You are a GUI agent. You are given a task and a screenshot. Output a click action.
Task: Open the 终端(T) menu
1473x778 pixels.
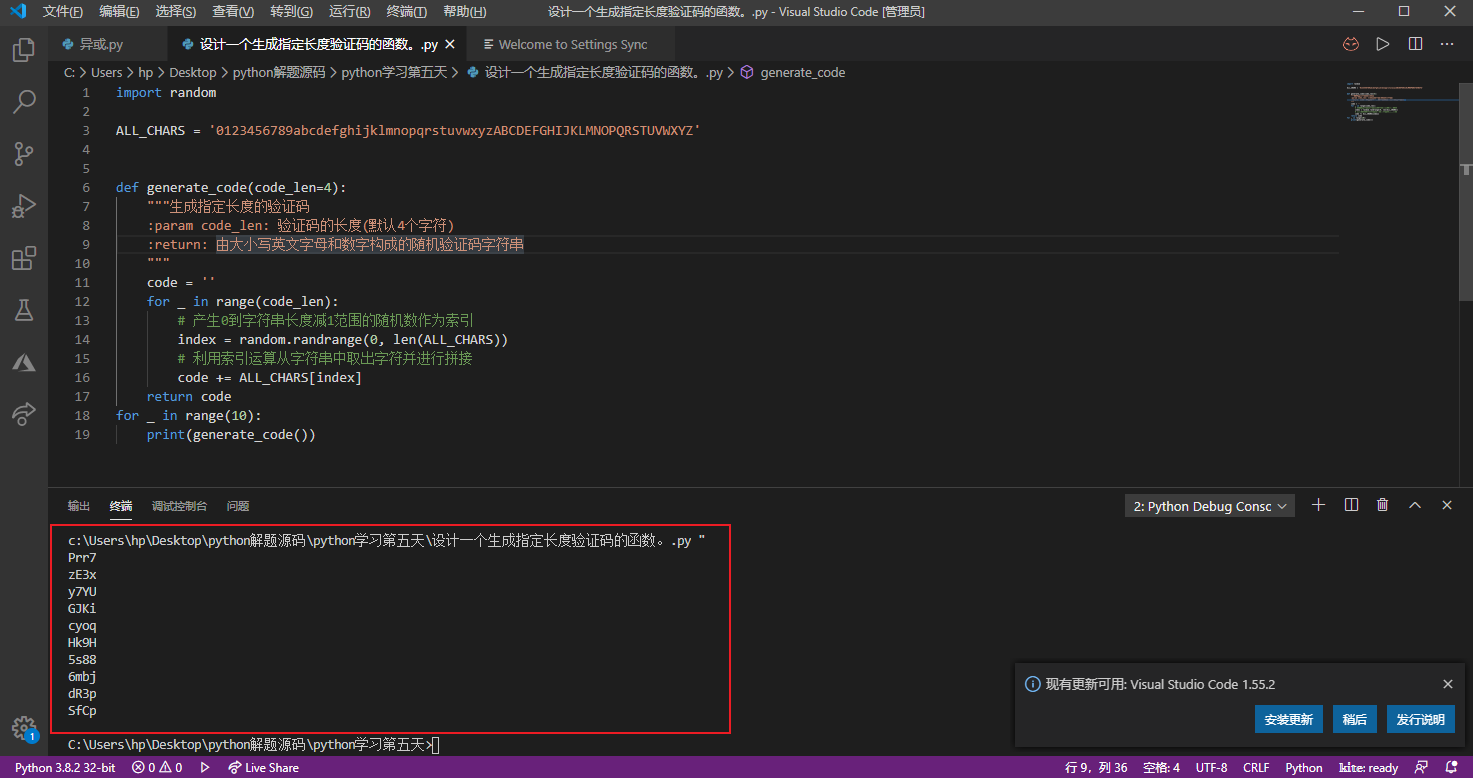pyautogui.click(x=406, y=11)
